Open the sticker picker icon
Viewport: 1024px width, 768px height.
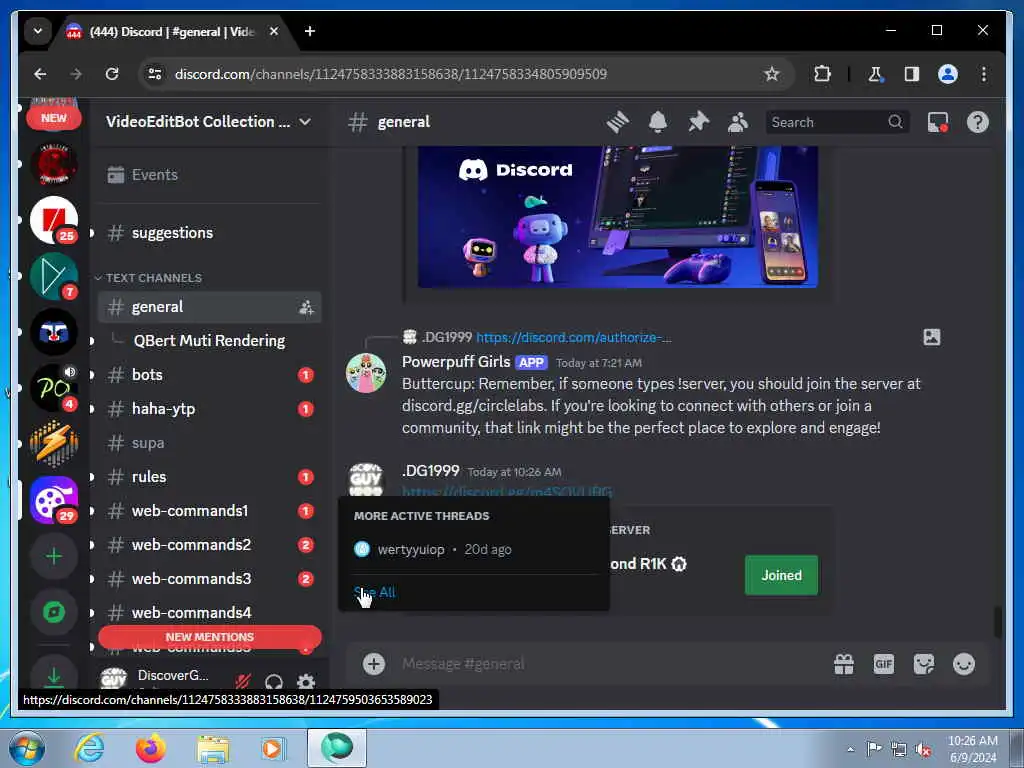pyautogui.click(x=923, y=664)
